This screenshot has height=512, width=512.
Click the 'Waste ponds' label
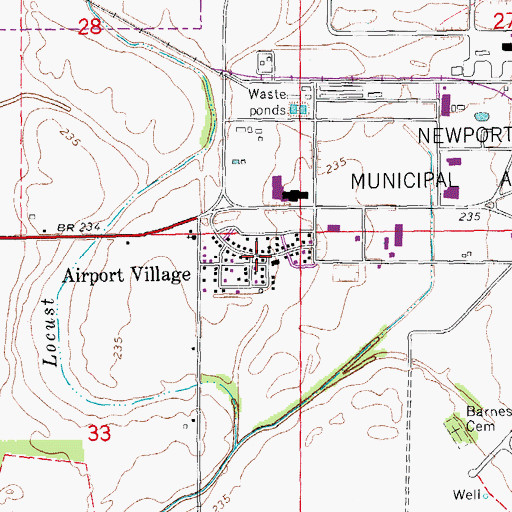267,102
